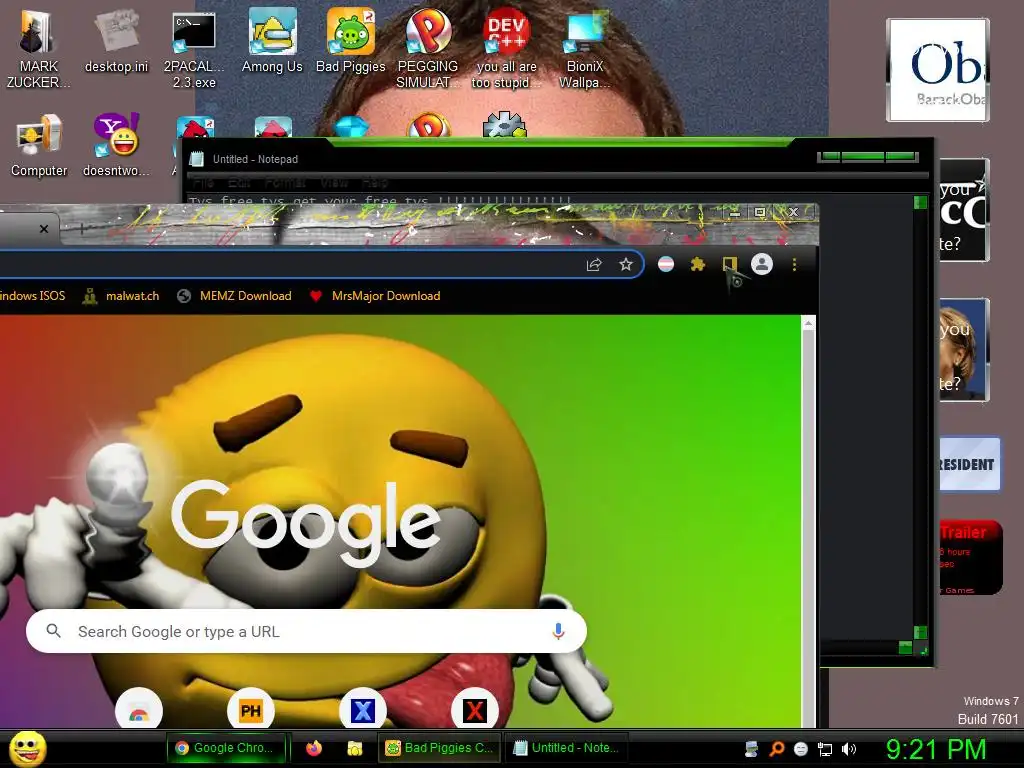Screen dimensions: 1024x768
Task: Click the share icon in Chrome's address bar
Action: coord(594,264)
